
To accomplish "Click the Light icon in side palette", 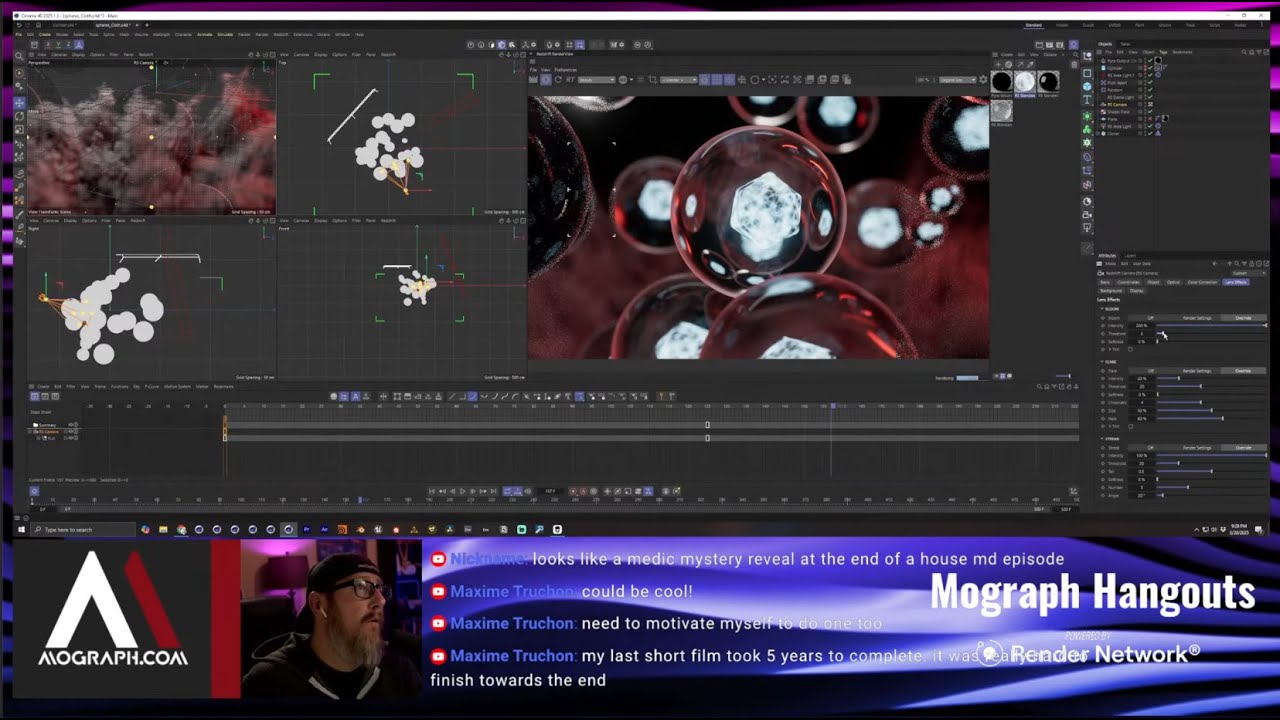I will [1087, 226].
